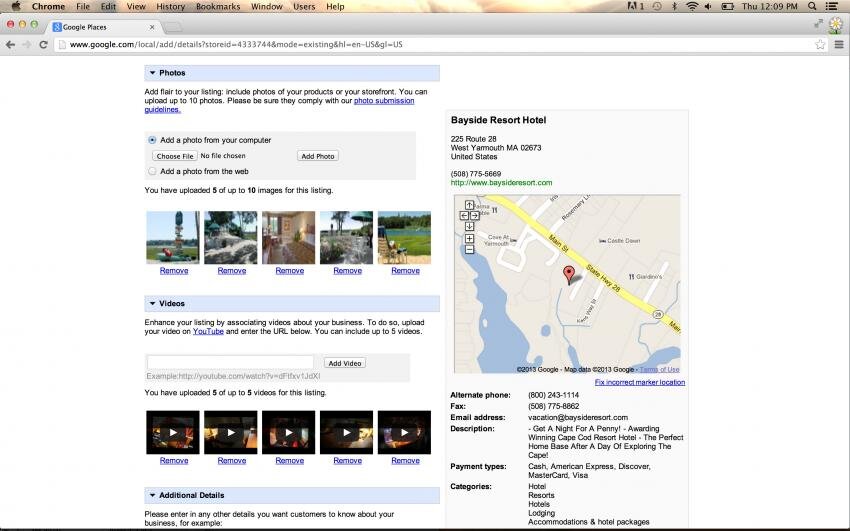The image size is (850, 531).
Task: Open the Window menu
Action: coord(267,7)
